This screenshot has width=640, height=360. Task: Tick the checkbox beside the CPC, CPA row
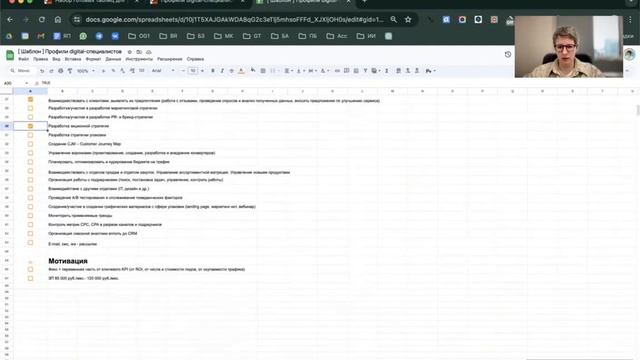tap(30, 224)
